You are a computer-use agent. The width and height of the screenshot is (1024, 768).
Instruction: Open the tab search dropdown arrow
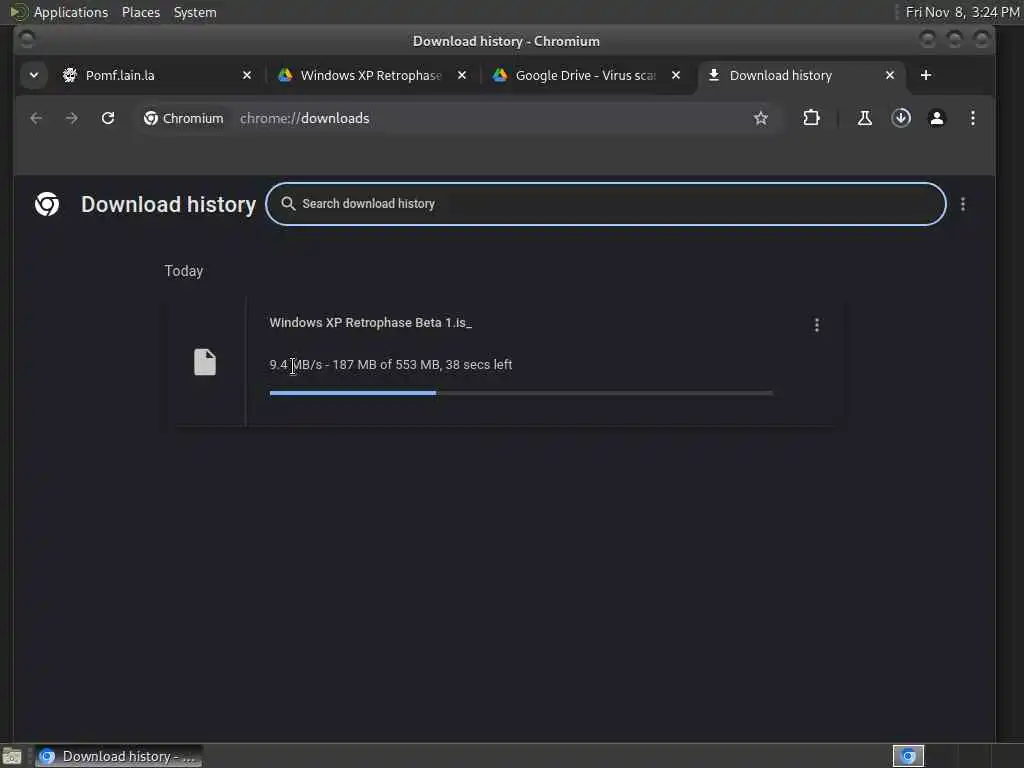pos(34,75)
